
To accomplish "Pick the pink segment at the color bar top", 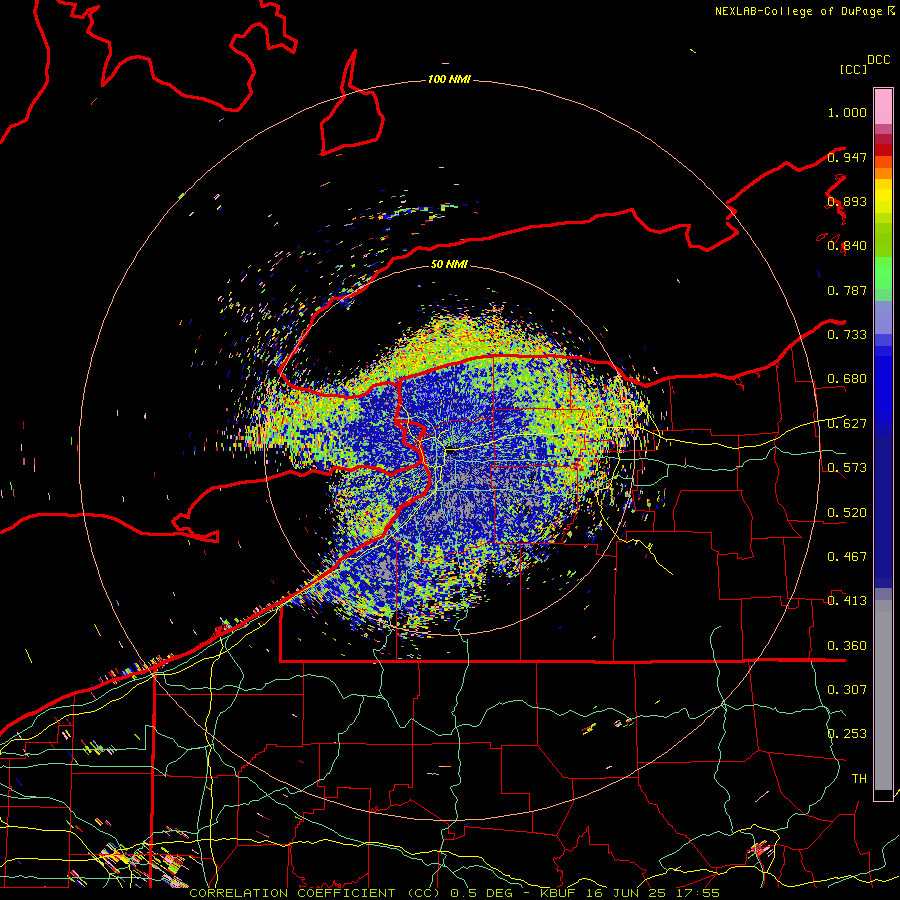I will [x=883, y=106].
